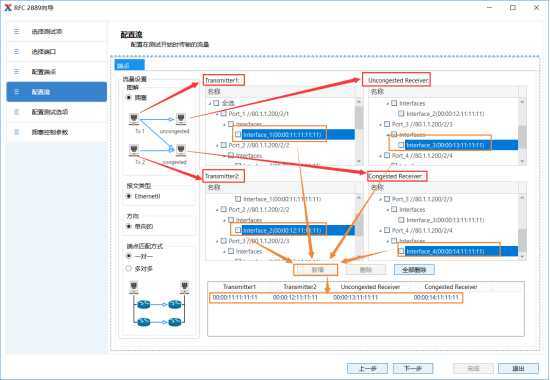550x380 pixels.
Task: Click the Transmitter2 tree vertical scrollbar
Action: pyautogui.click(x=359, y=227)
